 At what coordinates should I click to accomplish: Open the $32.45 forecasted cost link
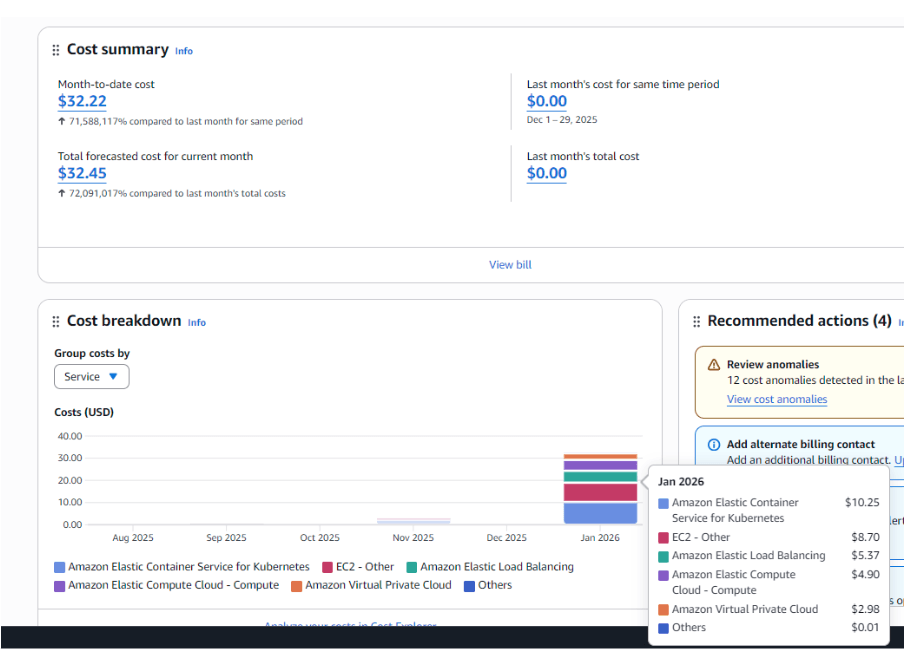tap(82, 173)
